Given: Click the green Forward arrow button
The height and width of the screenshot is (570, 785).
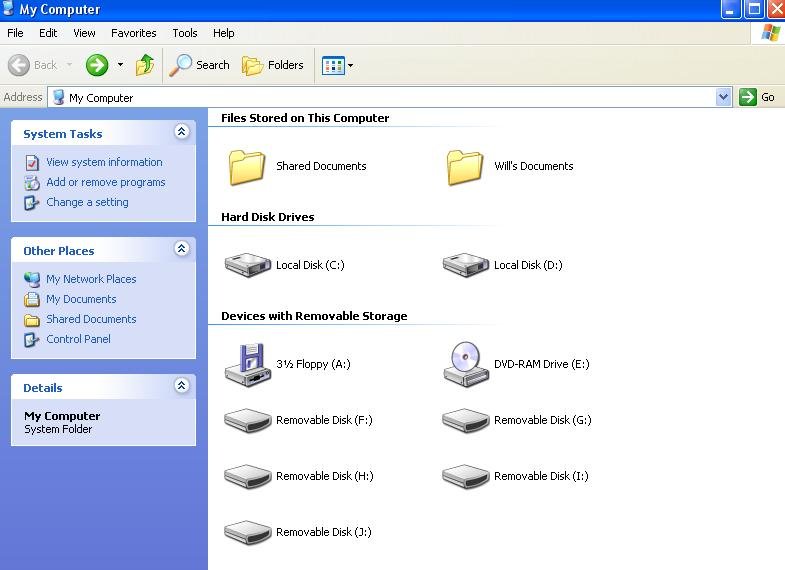Looking at the screenshot, I should [x=97, y=65].
